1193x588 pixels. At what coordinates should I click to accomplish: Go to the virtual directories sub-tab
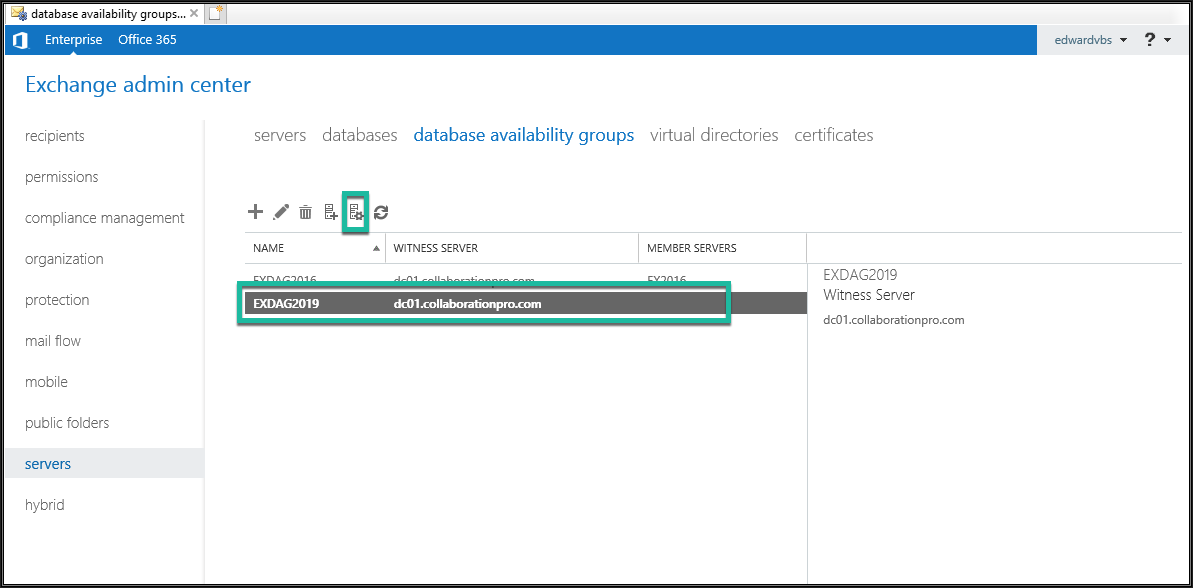click(x=714, y=135)
